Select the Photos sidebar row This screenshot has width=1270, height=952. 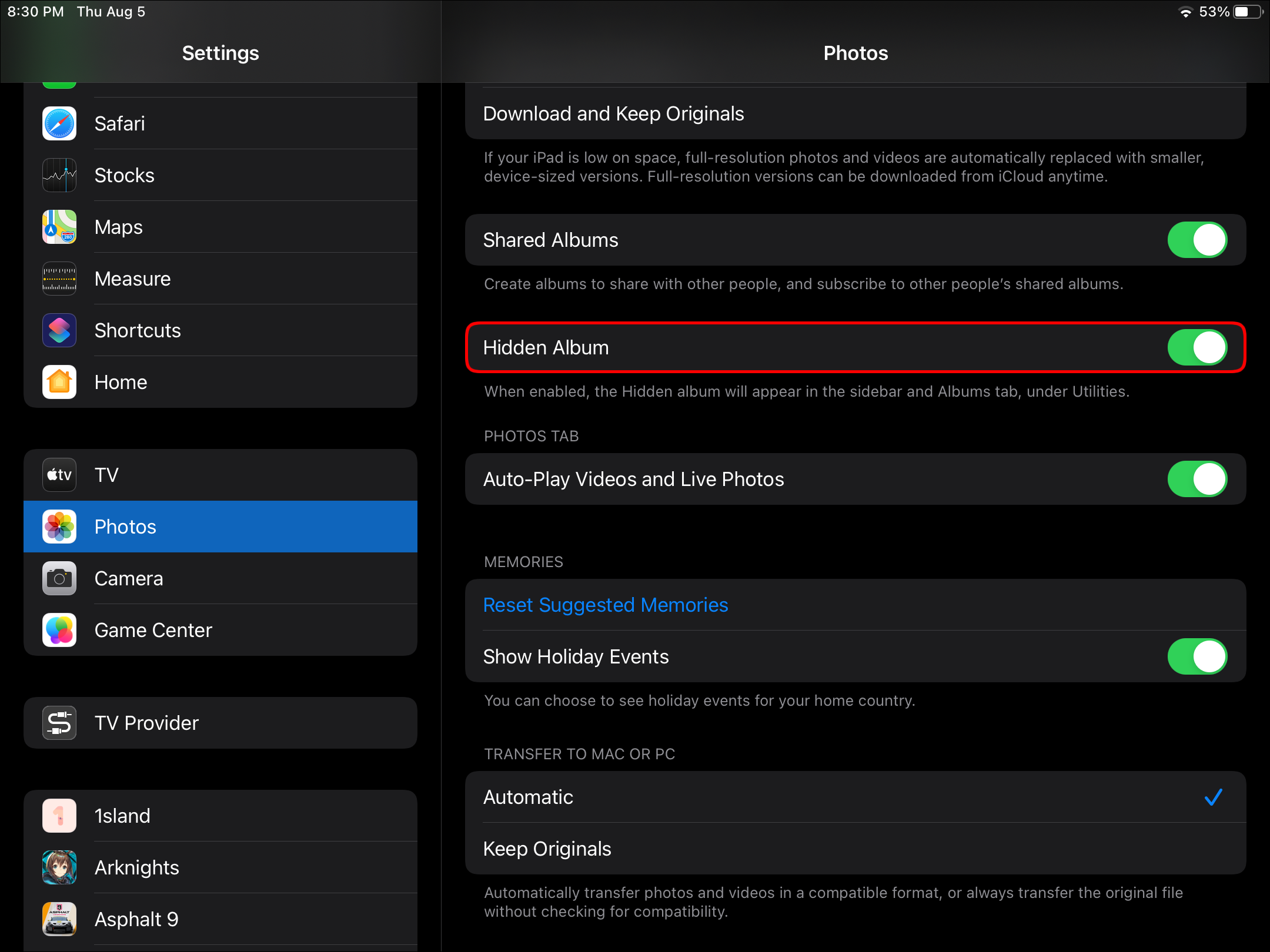(220, 527)
